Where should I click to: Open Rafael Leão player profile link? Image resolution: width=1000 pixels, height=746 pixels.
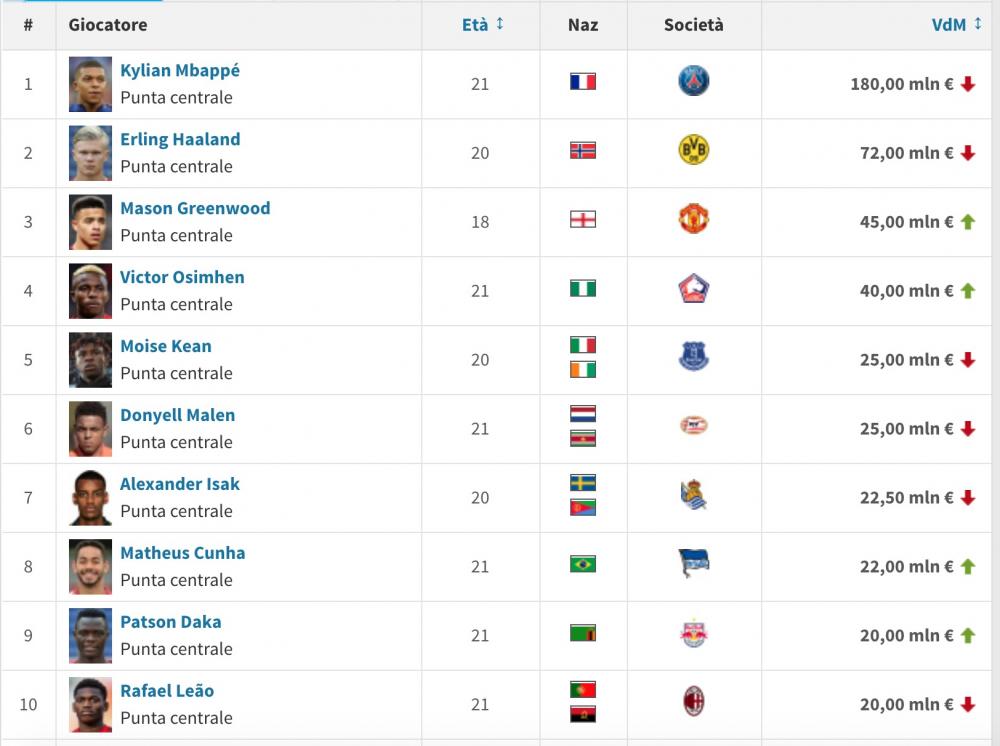167,691
